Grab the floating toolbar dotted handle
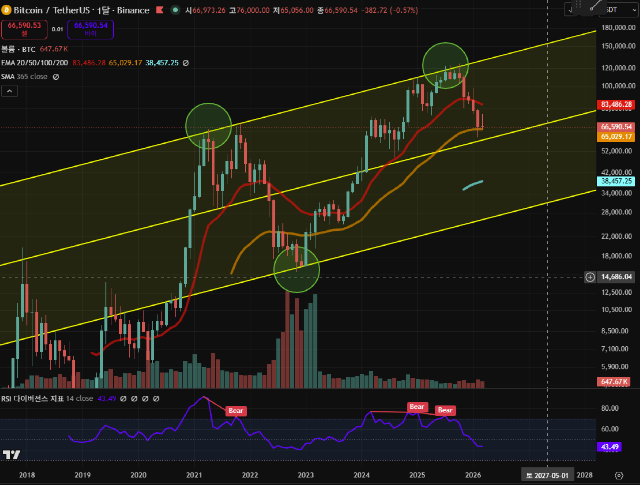This screenshot has width=640, height=485. [578, 5]
